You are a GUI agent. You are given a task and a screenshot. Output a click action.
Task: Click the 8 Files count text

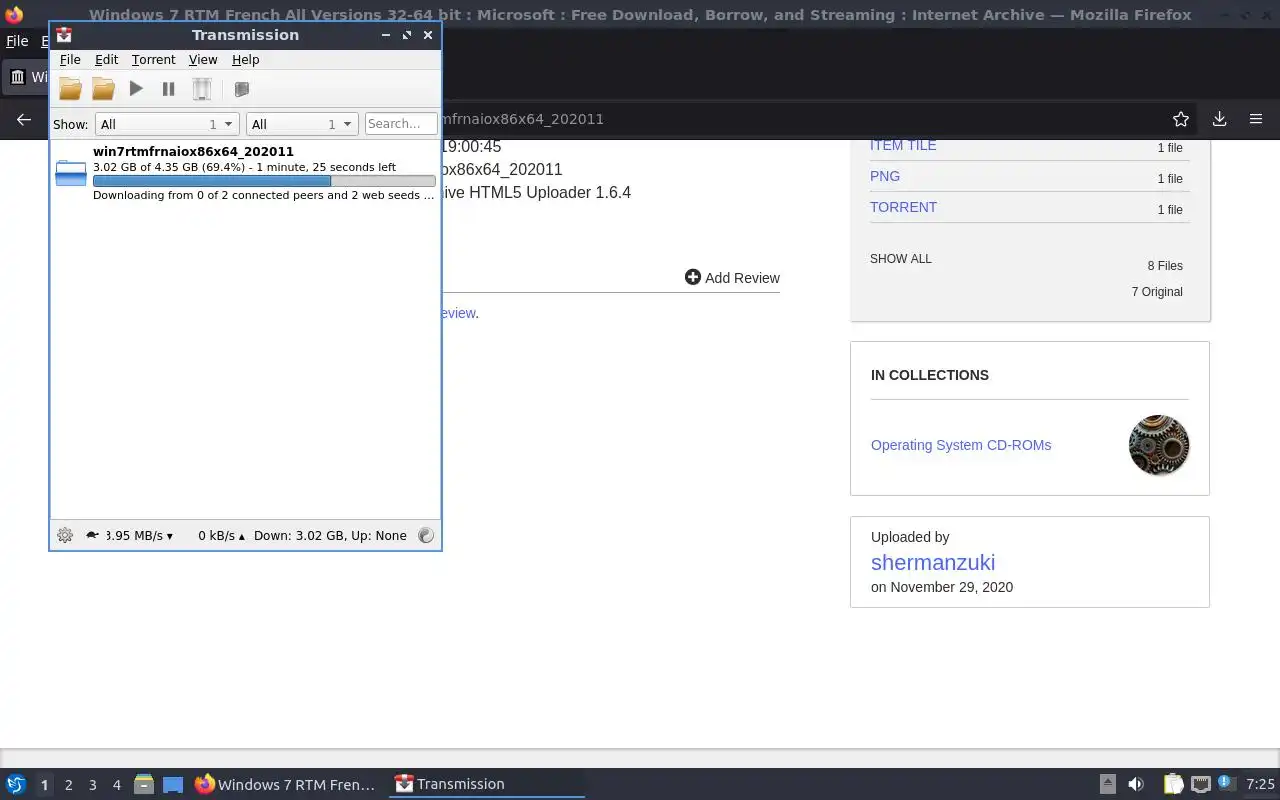pos(1165,266)
